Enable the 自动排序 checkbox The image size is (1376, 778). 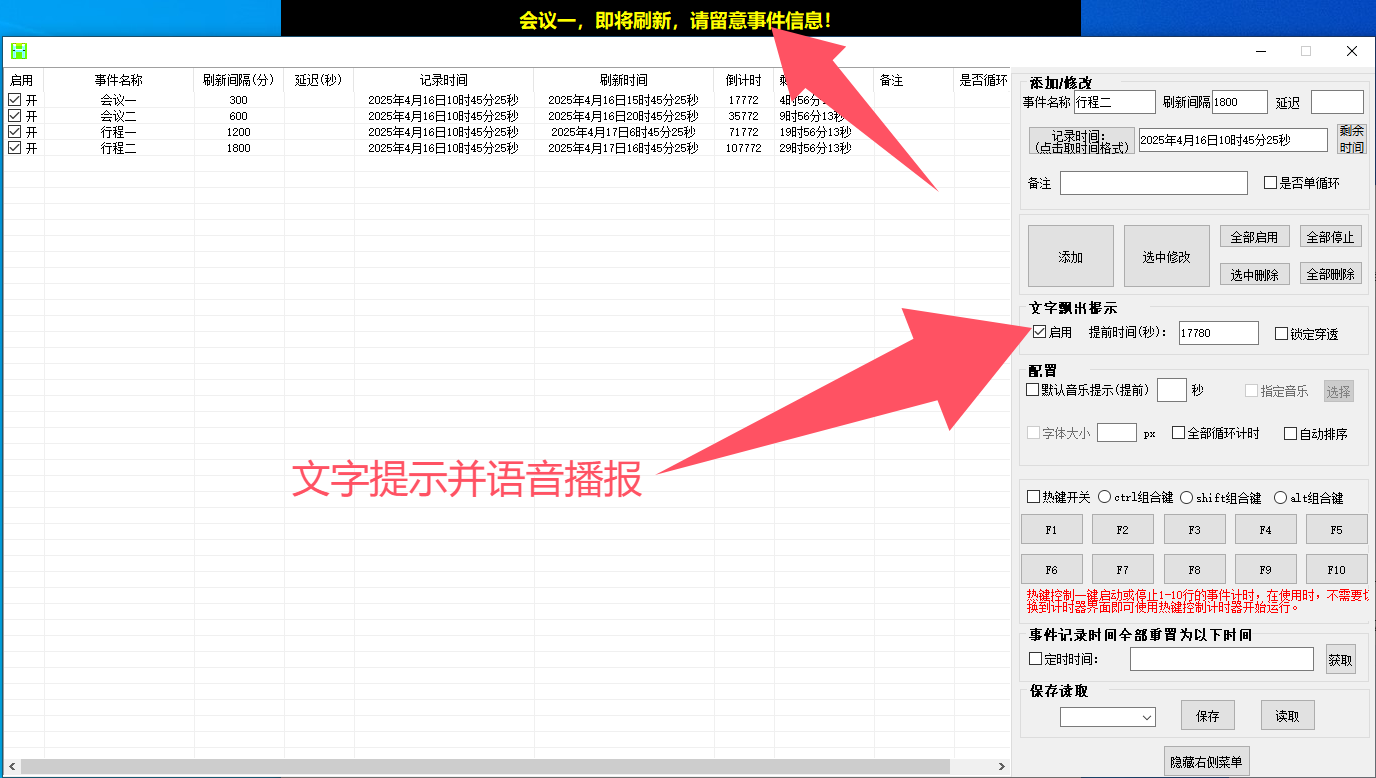pyautogui.click(x=1291, y=434)
